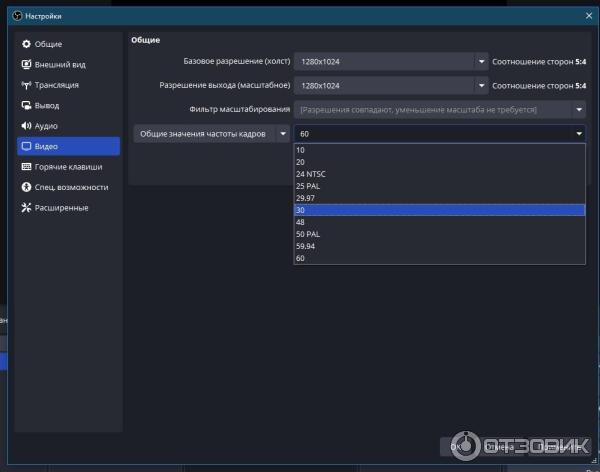Select the Спец. возможности accessibility icon
The width and height of the screenshot is (600, 472).
click(x=26, y=187)
